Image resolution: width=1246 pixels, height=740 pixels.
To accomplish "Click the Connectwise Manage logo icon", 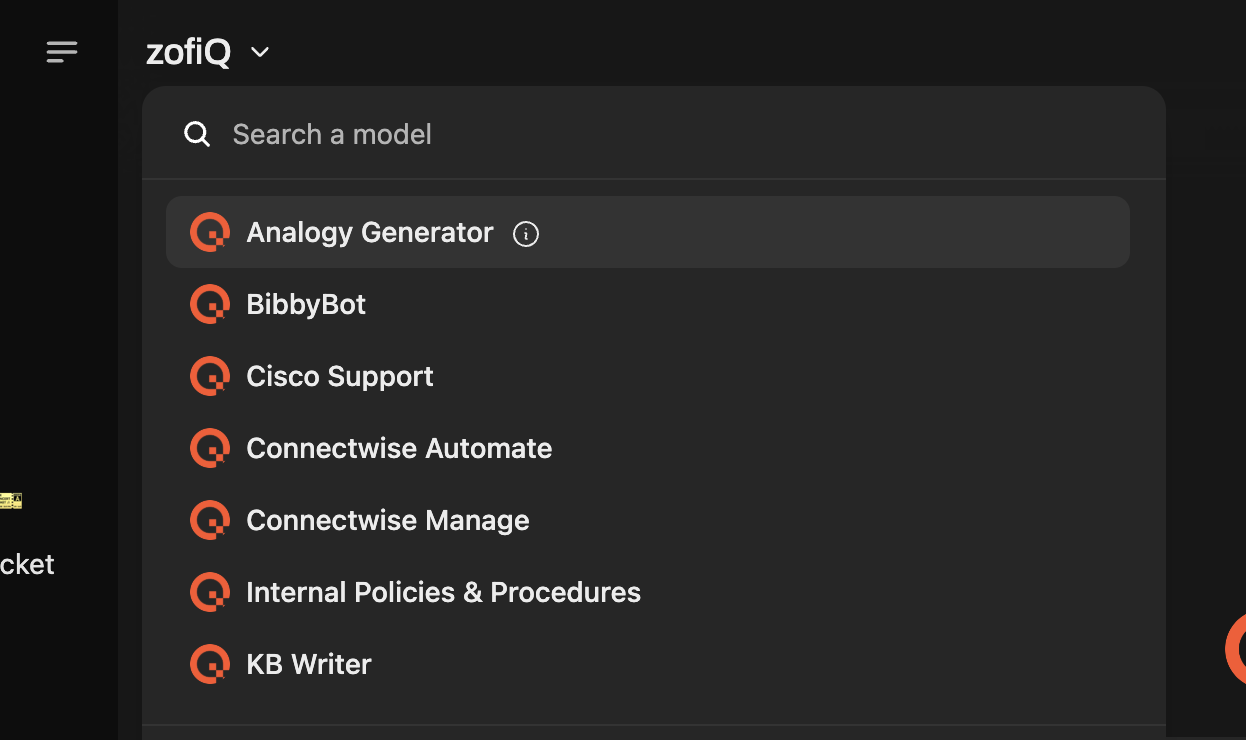I will 210,520.
